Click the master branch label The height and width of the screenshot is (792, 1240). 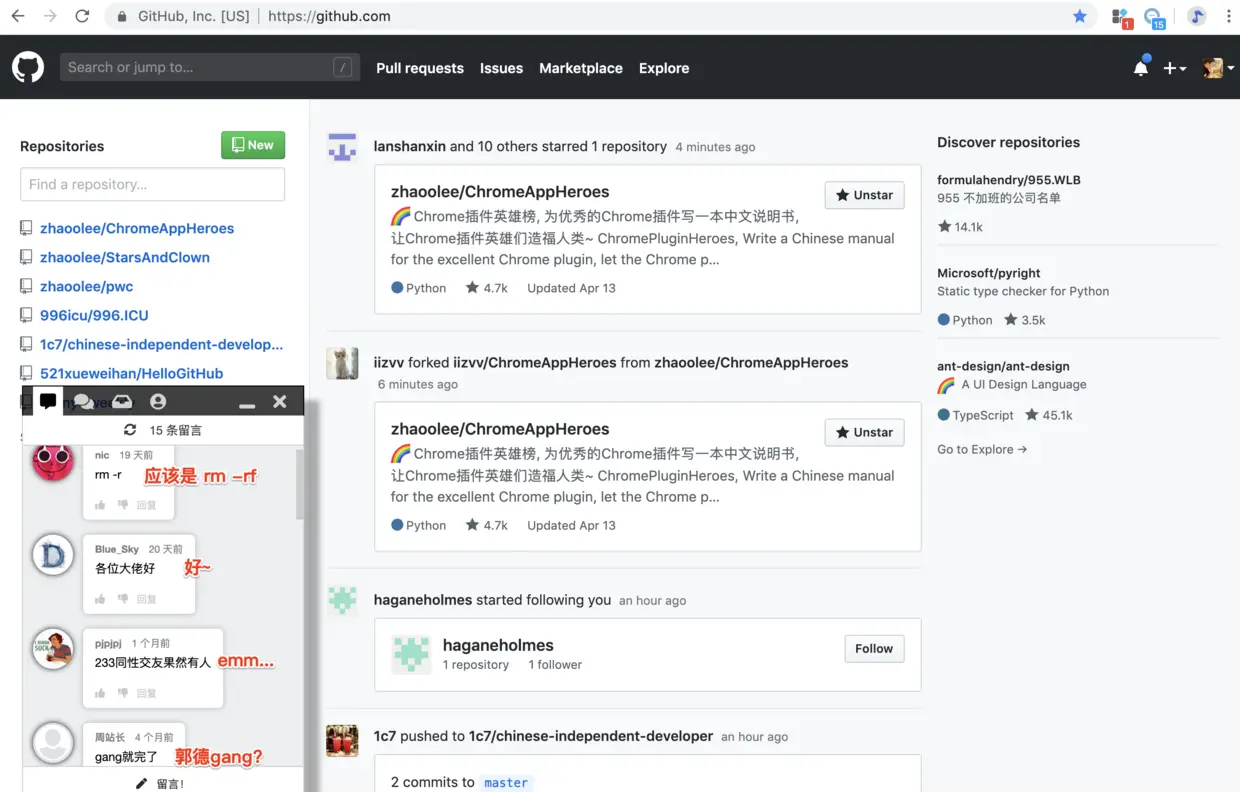tap(506, 783)
